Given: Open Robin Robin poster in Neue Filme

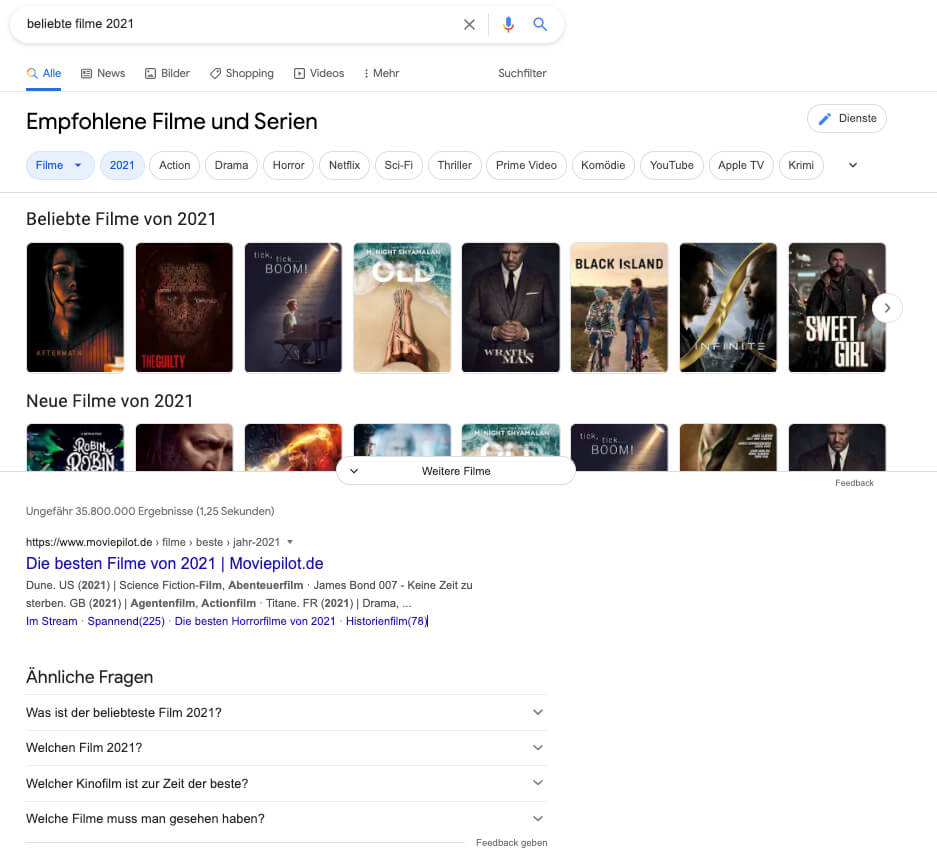Looking at the screenshot, I should point(75,447).
